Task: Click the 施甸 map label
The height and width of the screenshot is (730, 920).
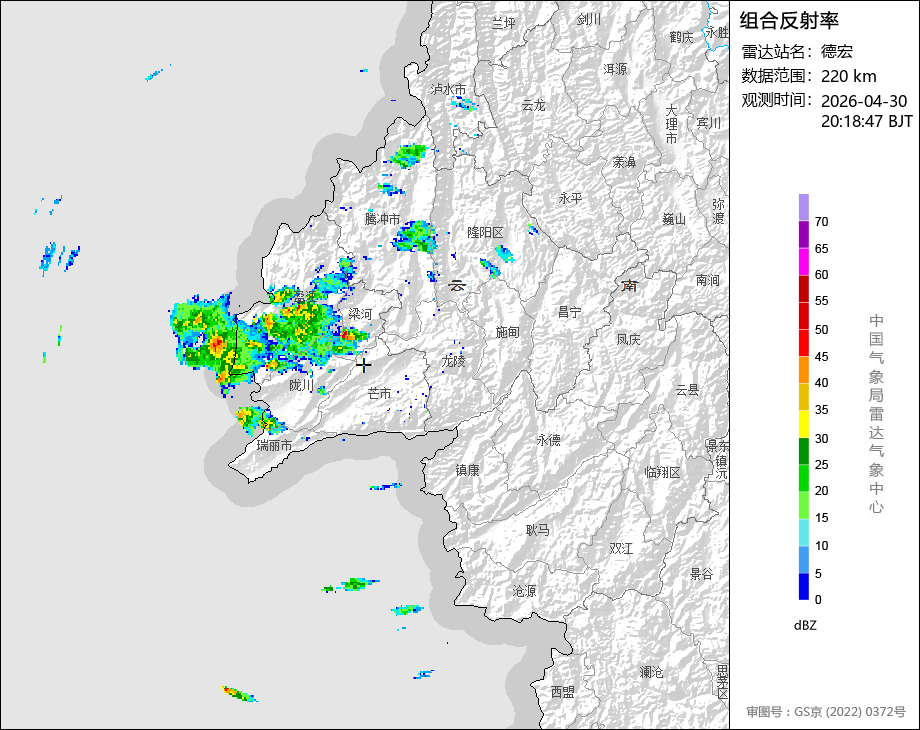Action: point(508,332)
